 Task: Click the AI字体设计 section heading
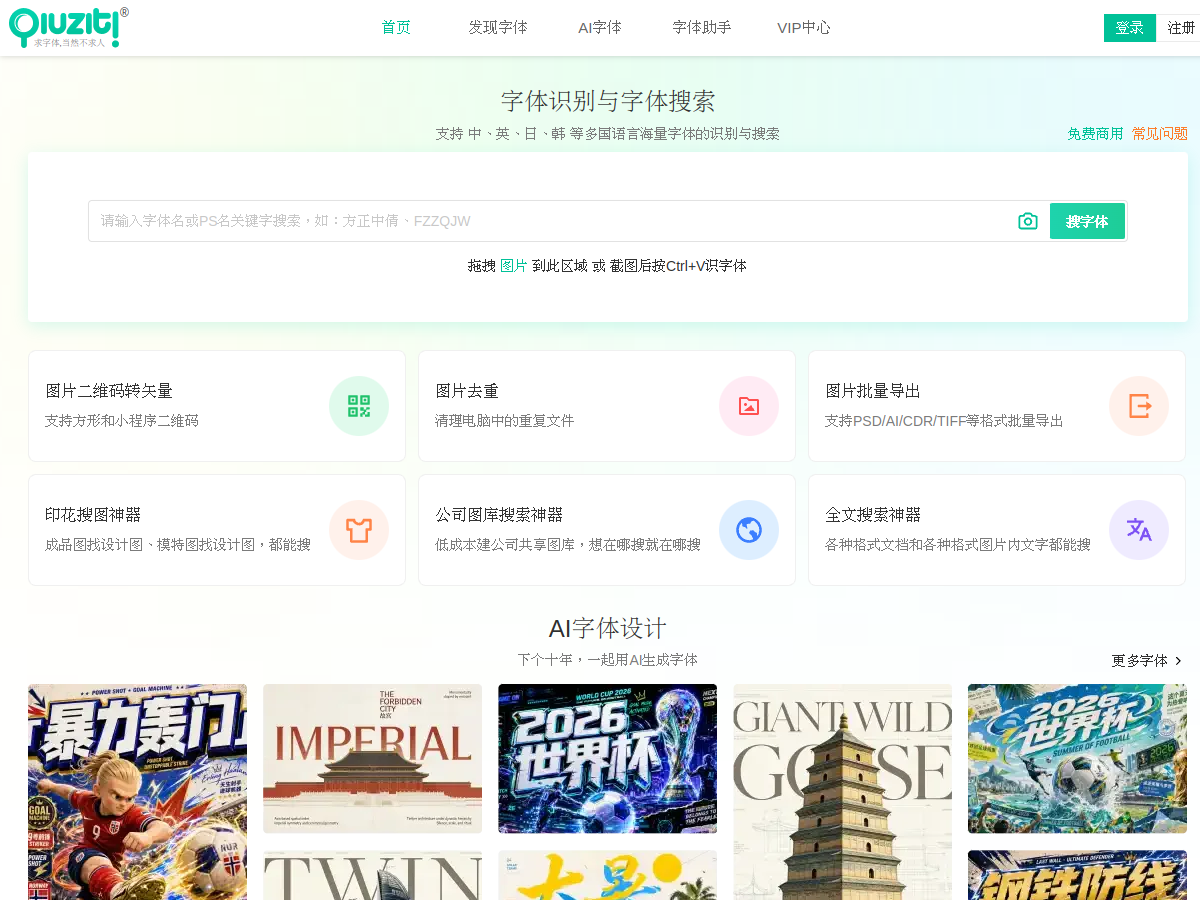click(607, 629)
